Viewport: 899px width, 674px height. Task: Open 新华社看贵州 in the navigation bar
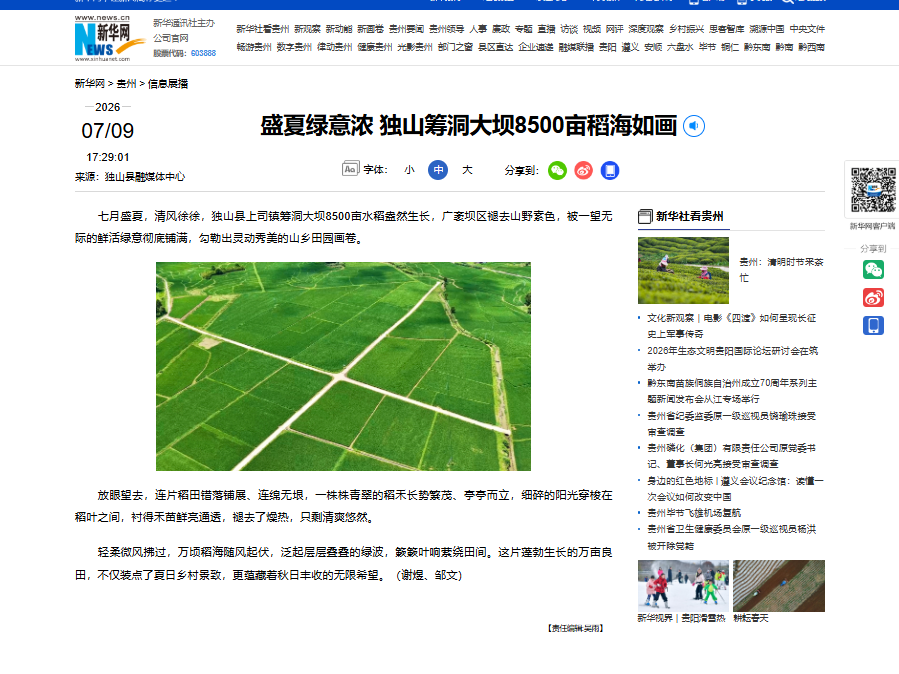point(263,29)
